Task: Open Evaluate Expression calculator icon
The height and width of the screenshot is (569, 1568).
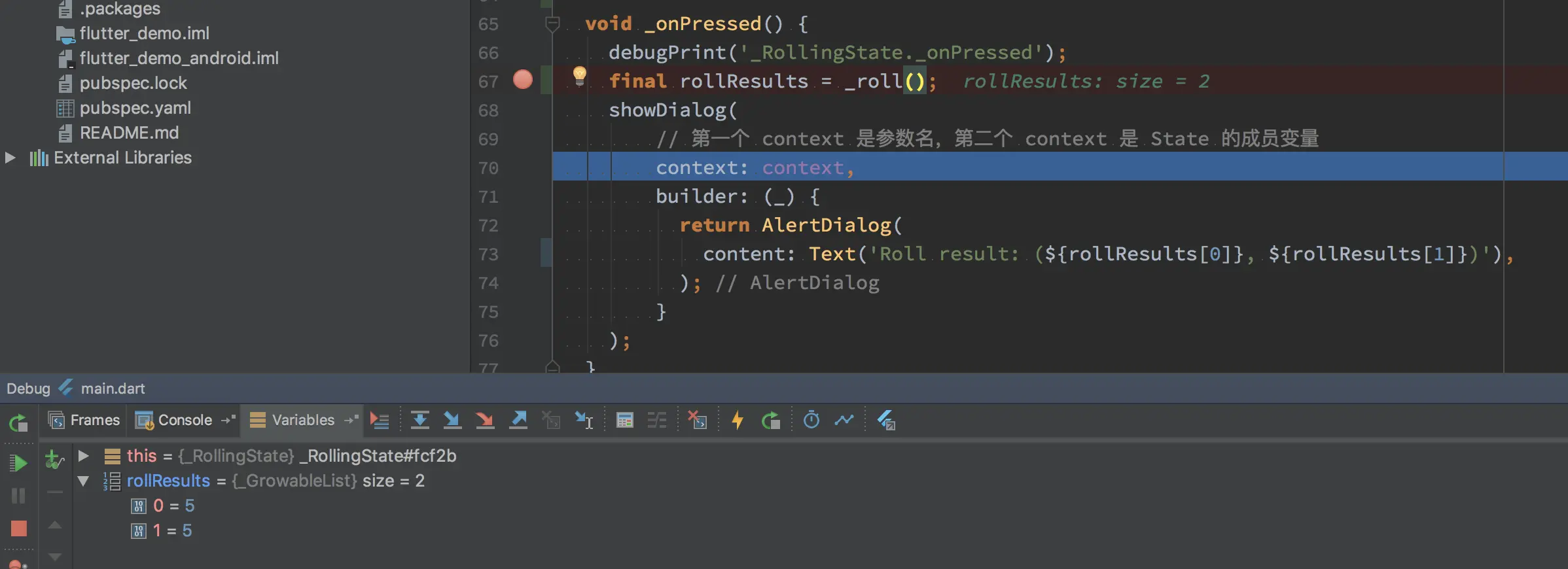Action: coord(625,420)
